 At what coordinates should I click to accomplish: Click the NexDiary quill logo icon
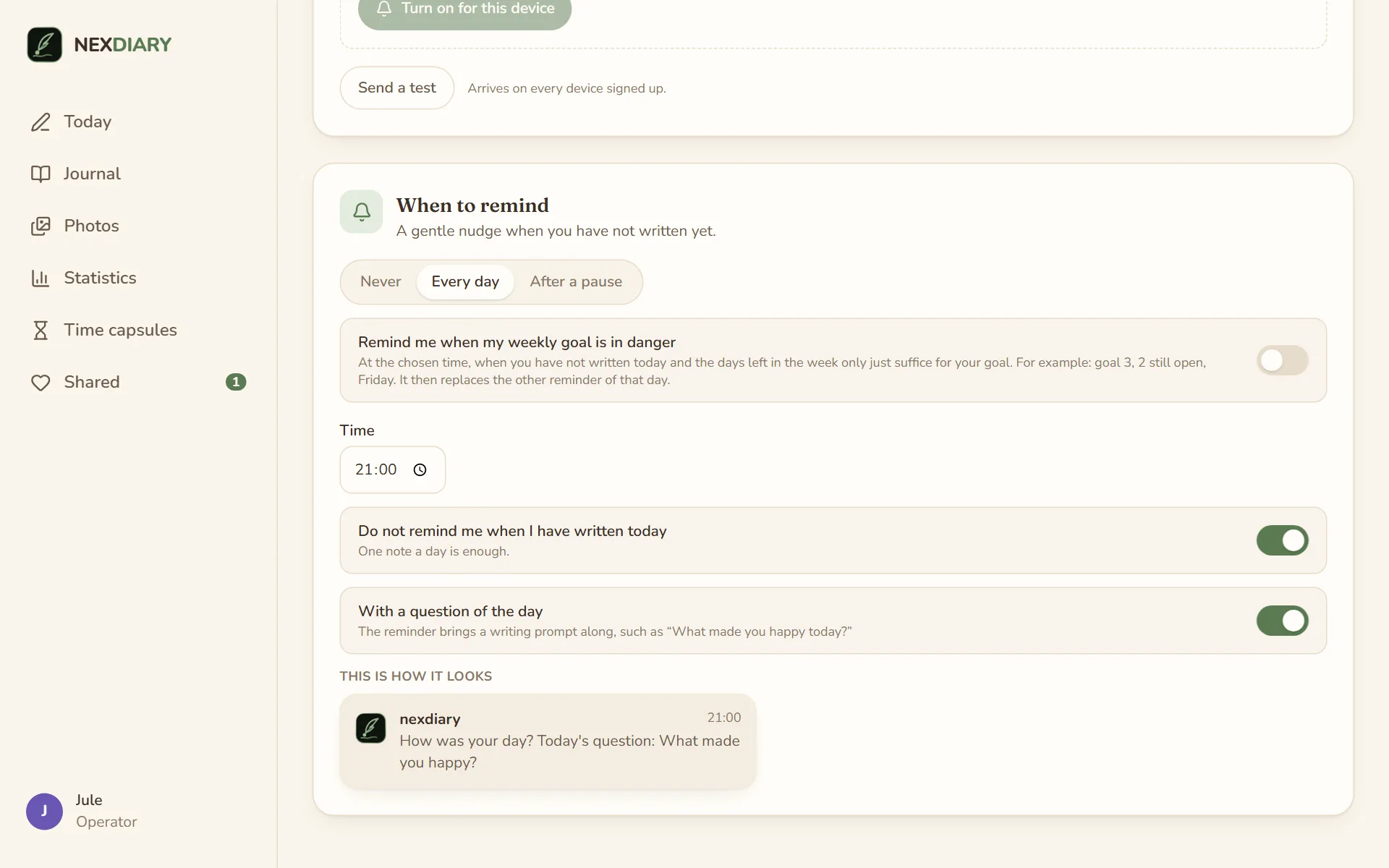44,45
